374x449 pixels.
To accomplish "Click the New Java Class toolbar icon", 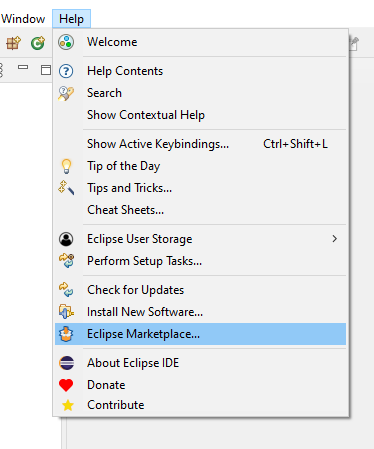I will click(x=38, y=43).
